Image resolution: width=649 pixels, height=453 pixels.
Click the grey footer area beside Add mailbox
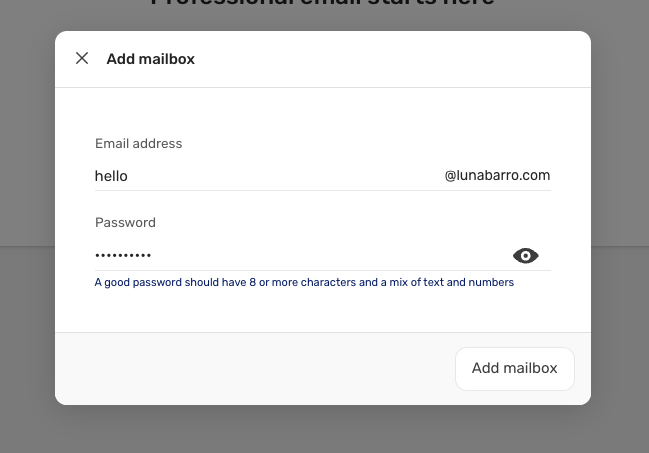tap(255, 369)
